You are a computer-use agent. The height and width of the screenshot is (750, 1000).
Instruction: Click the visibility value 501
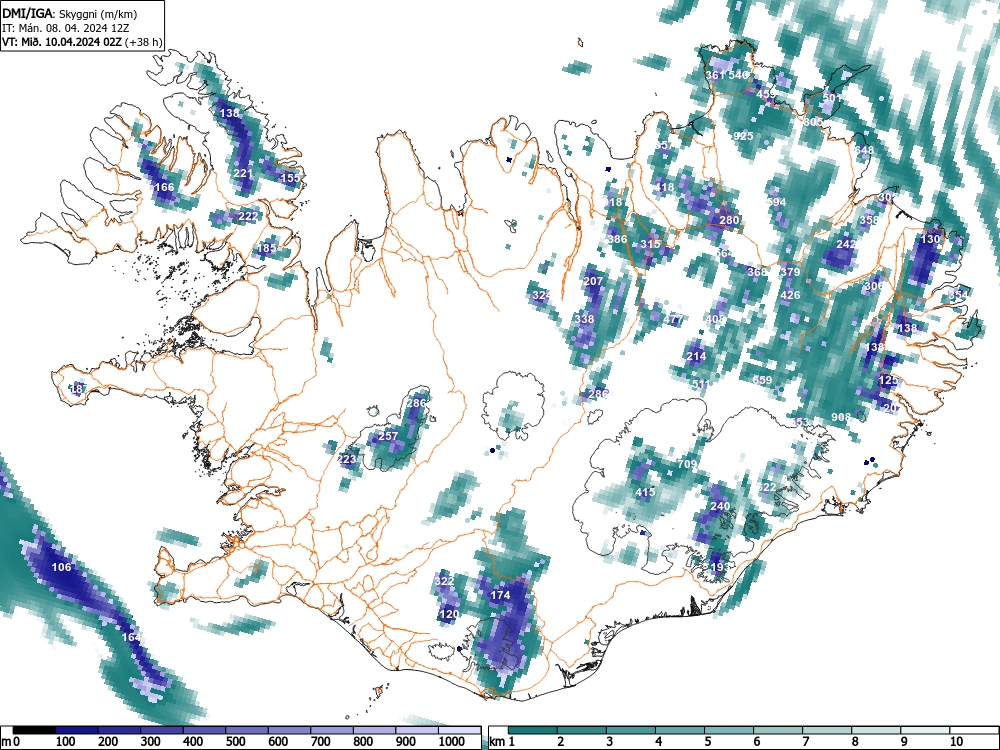832,98
